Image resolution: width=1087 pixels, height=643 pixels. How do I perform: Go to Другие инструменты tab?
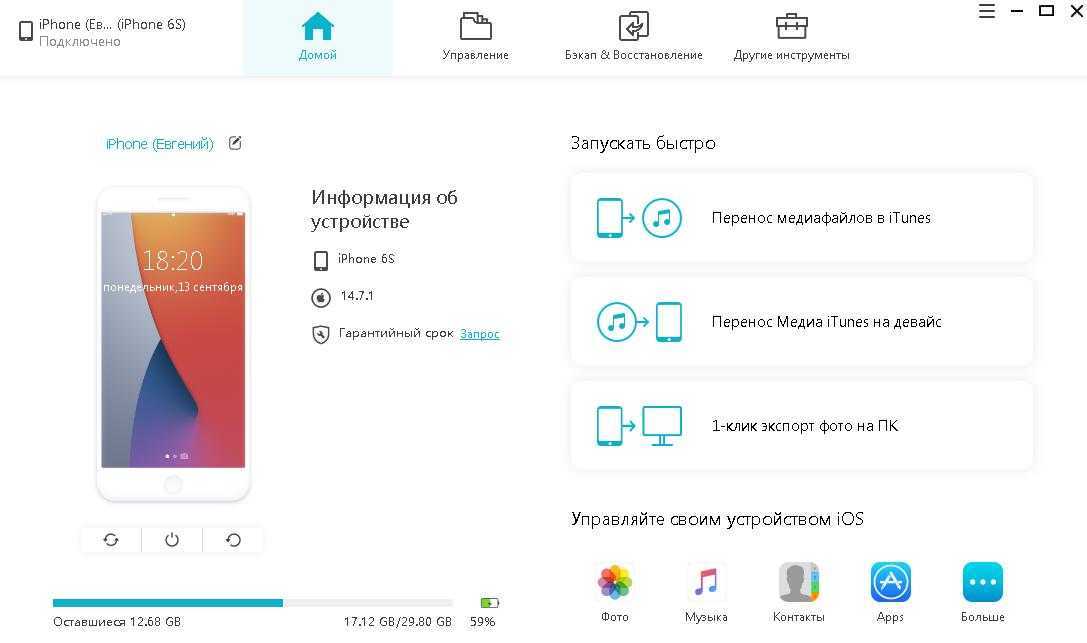[792, 37]
